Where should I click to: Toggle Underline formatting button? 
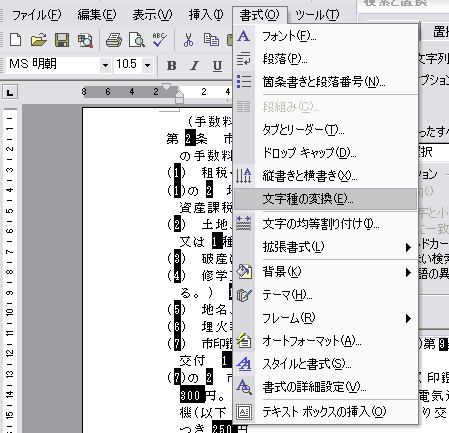[217, 65]
